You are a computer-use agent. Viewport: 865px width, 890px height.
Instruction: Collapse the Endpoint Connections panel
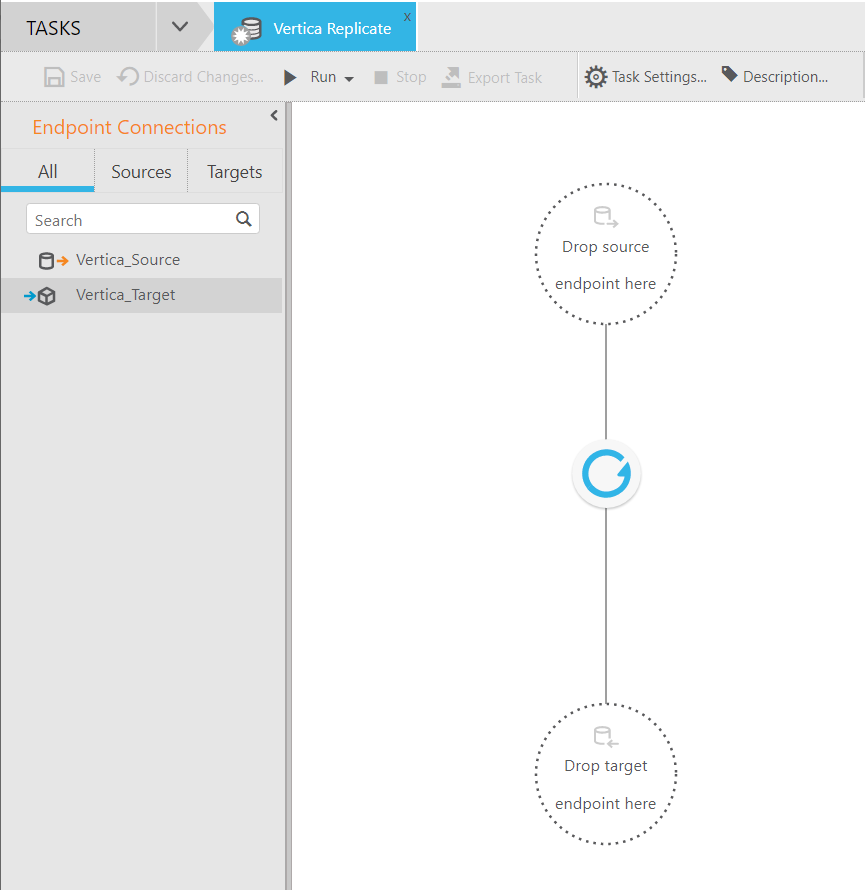tap(274, 115)
